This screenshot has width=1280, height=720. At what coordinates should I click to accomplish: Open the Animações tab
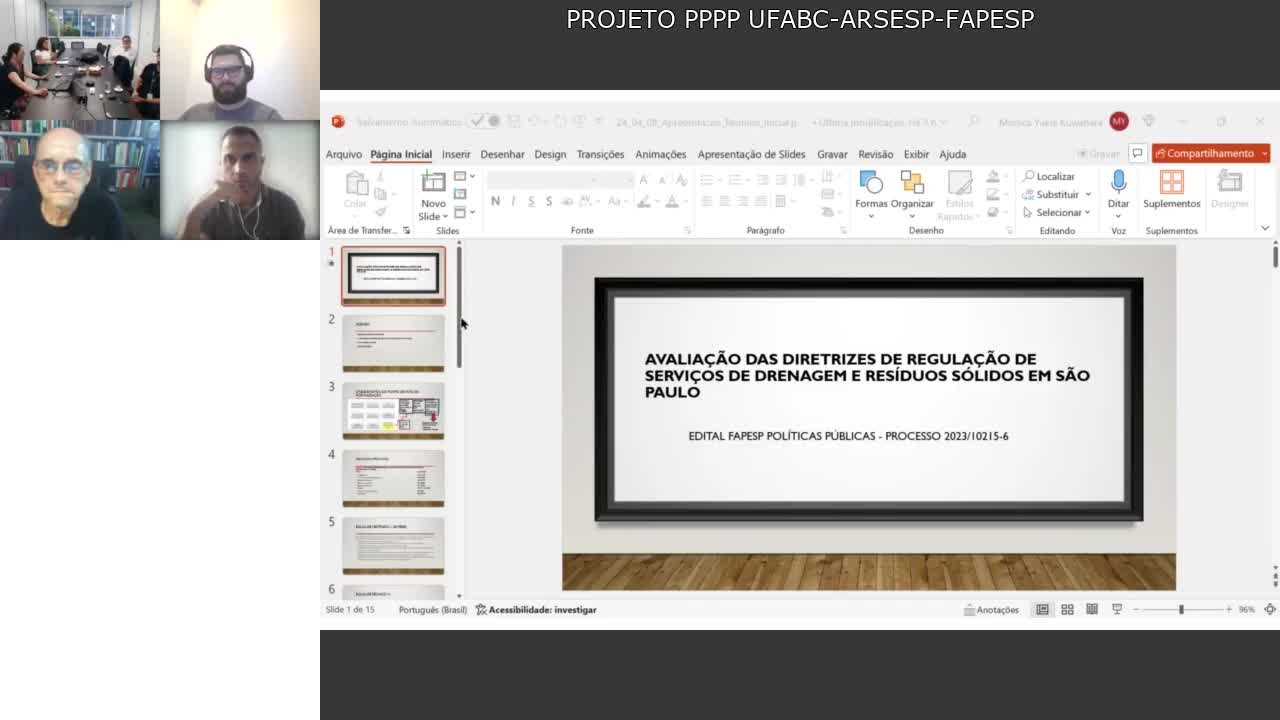(x=661, y=154)
